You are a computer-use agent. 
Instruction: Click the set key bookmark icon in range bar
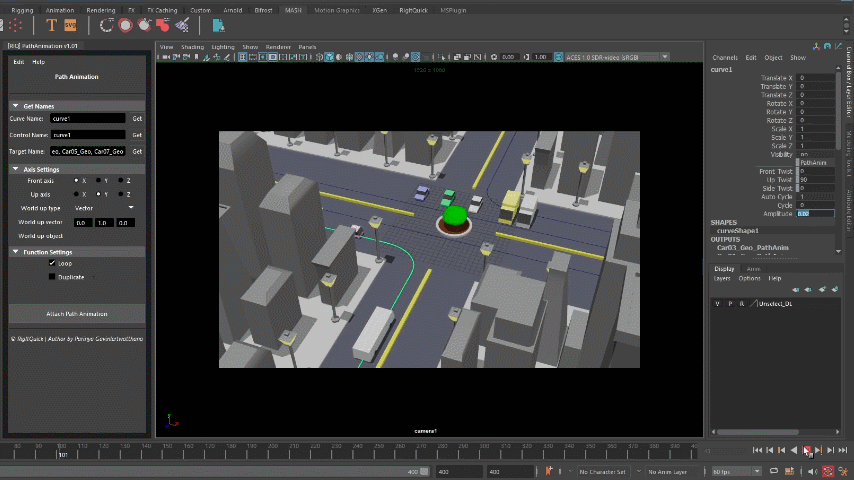tap(548, 471)
